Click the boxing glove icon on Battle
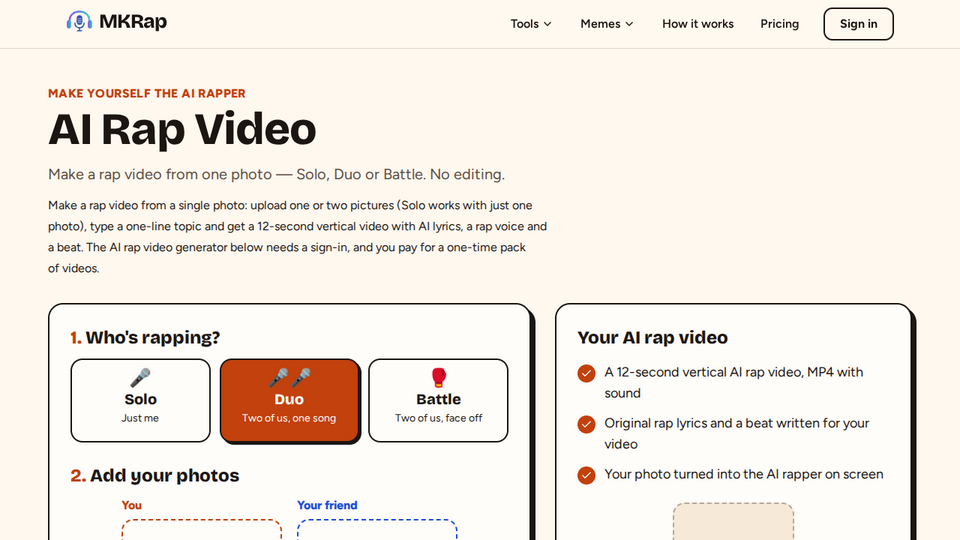960x540 pixels. [x=438, y=378]
